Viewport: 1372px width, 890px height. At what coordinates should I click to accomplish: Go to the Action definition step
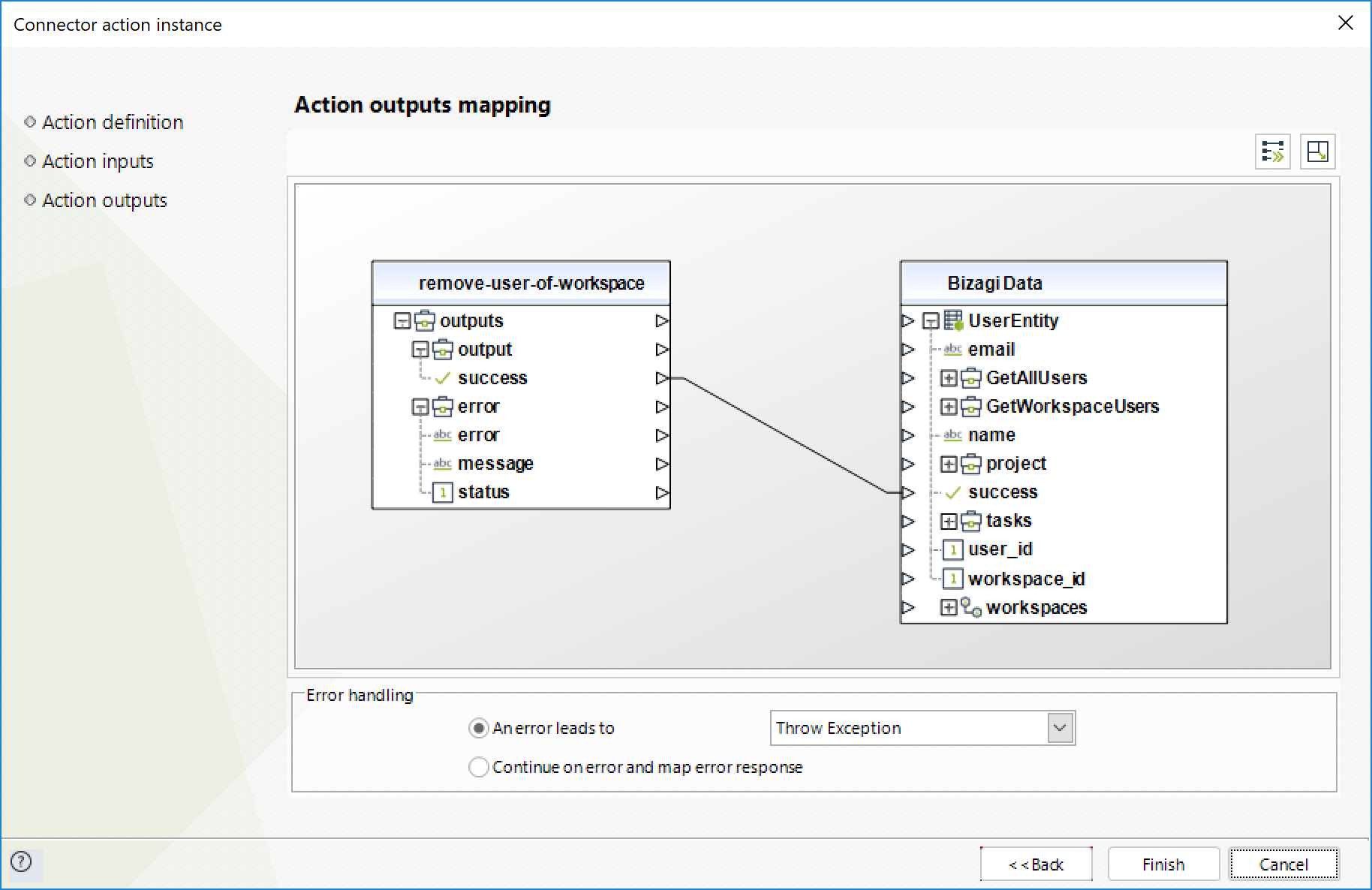(x=113, y=122)
